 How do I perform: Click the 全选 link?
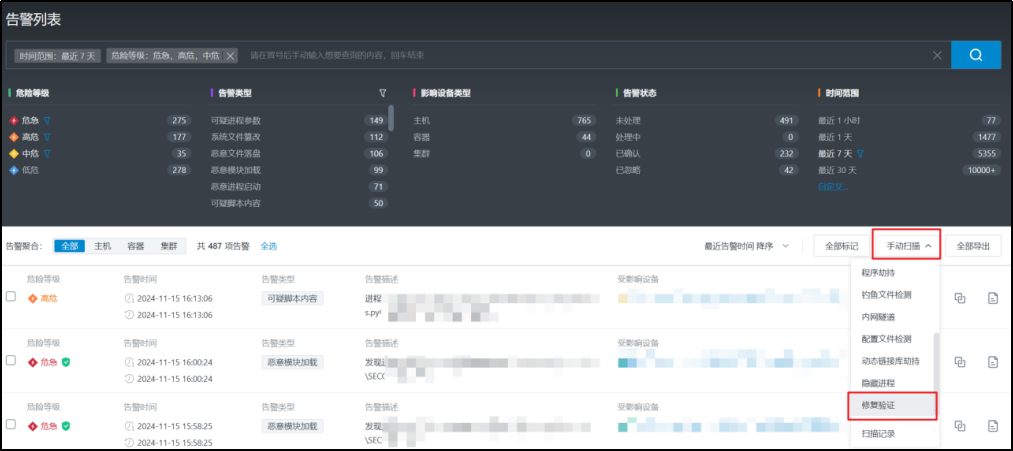pos(269,245)
